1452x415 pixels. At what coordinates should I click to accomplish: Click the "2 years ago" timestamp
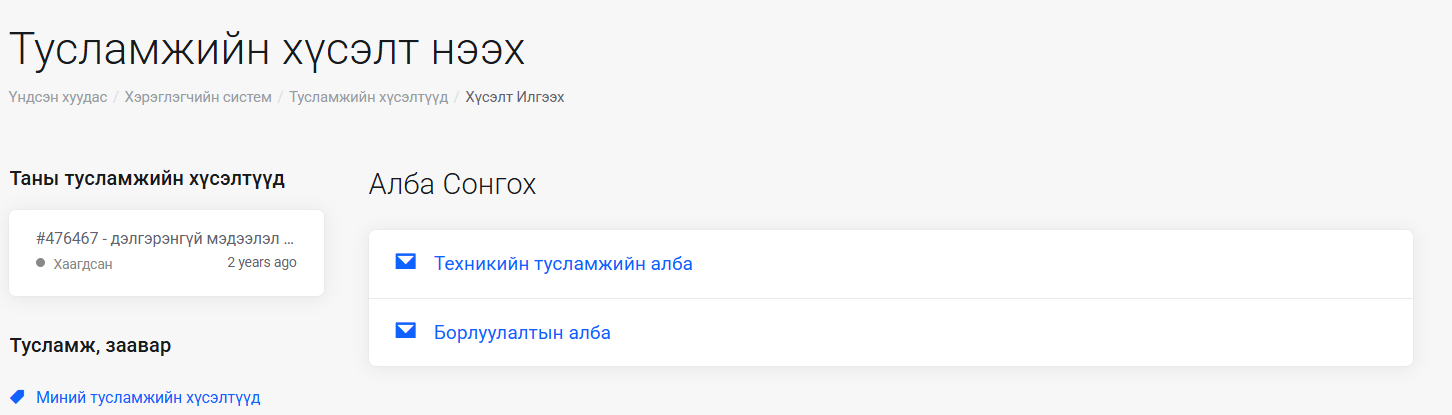coord(262,263)
